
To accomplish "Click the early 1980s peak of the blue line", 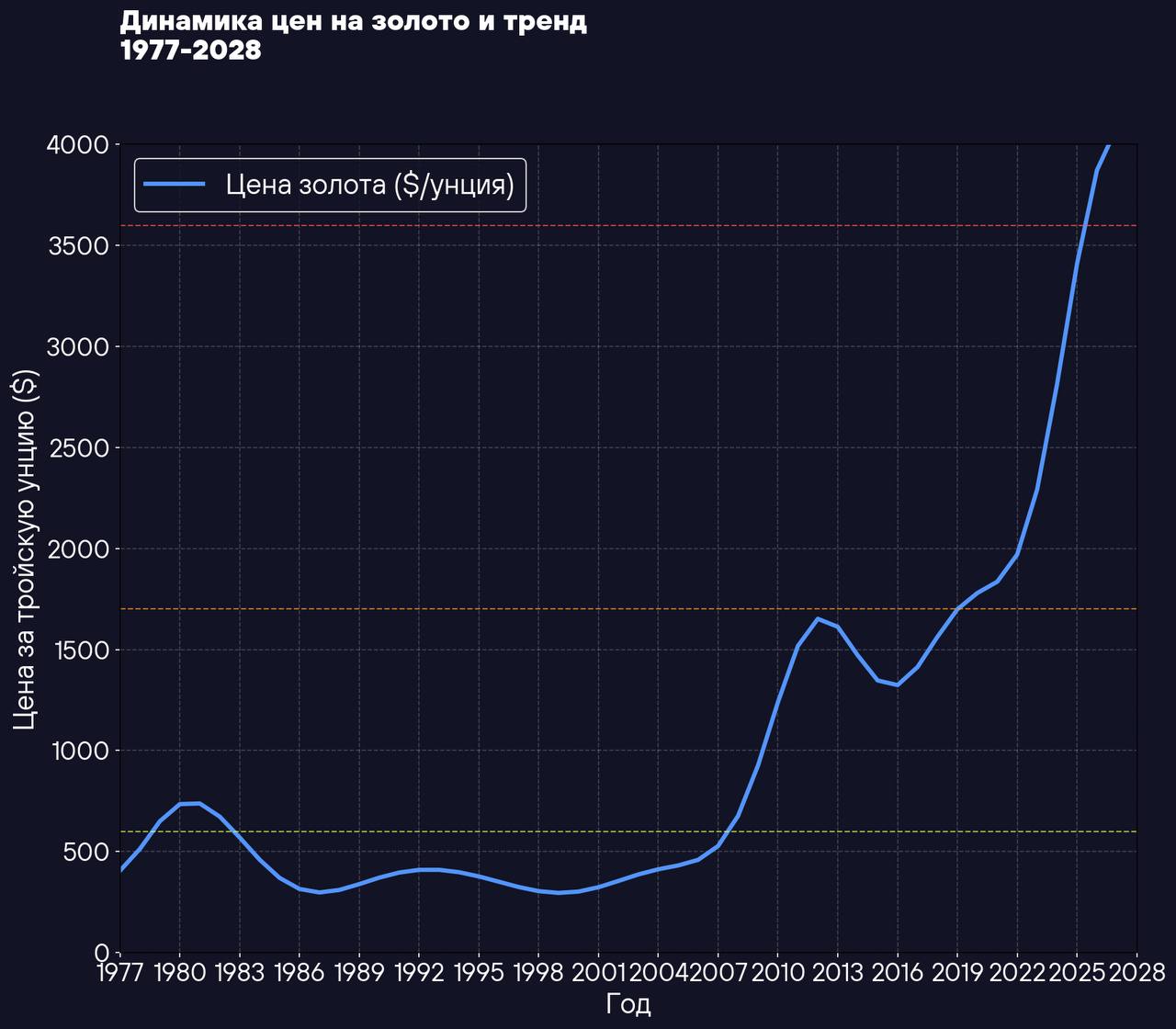I will [198, 803].
